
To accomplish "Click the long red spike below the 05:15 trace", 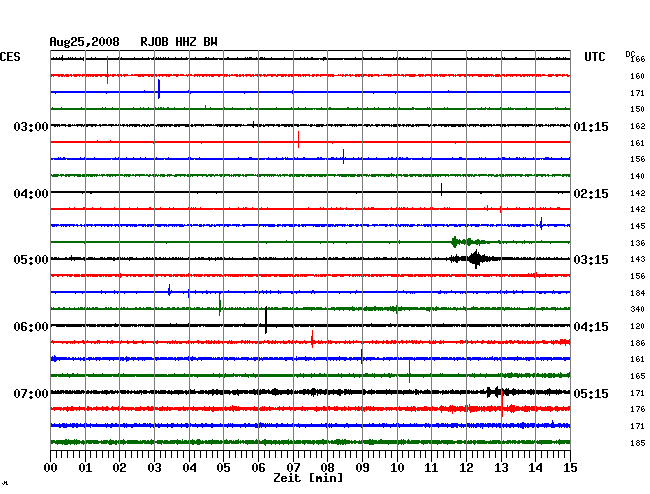I will (x=502, y=403).
